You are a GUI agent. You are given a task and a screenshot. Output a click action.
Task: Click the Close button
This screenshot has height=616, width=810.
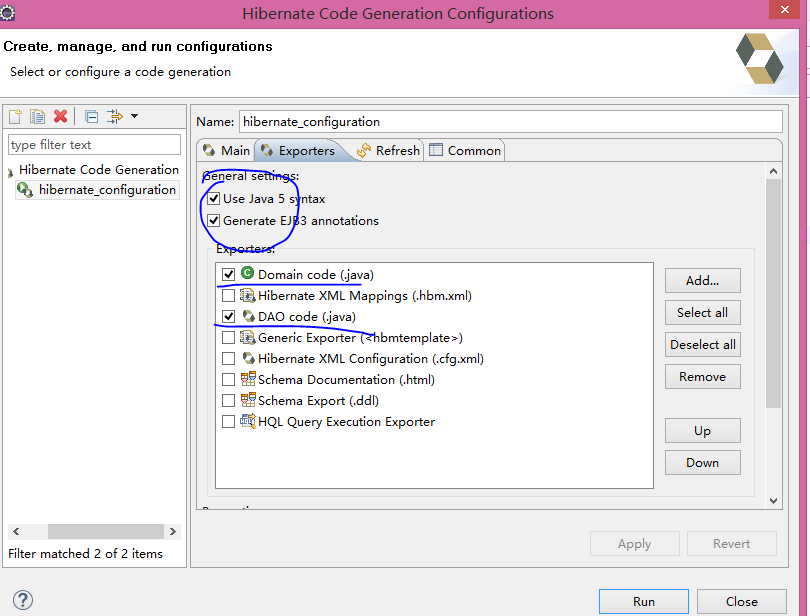click(742, 602)
